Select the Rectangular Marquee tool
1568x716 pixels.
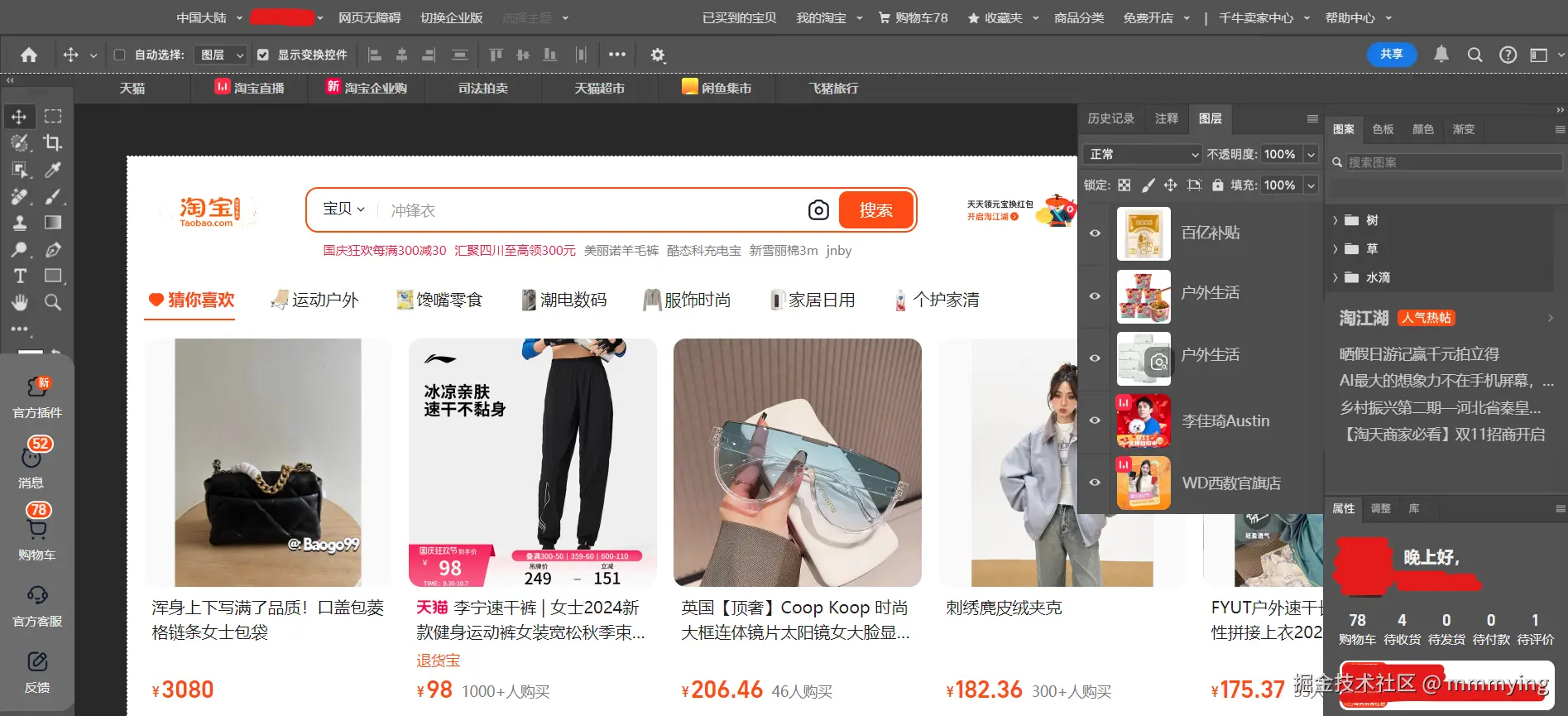(53, 117)
